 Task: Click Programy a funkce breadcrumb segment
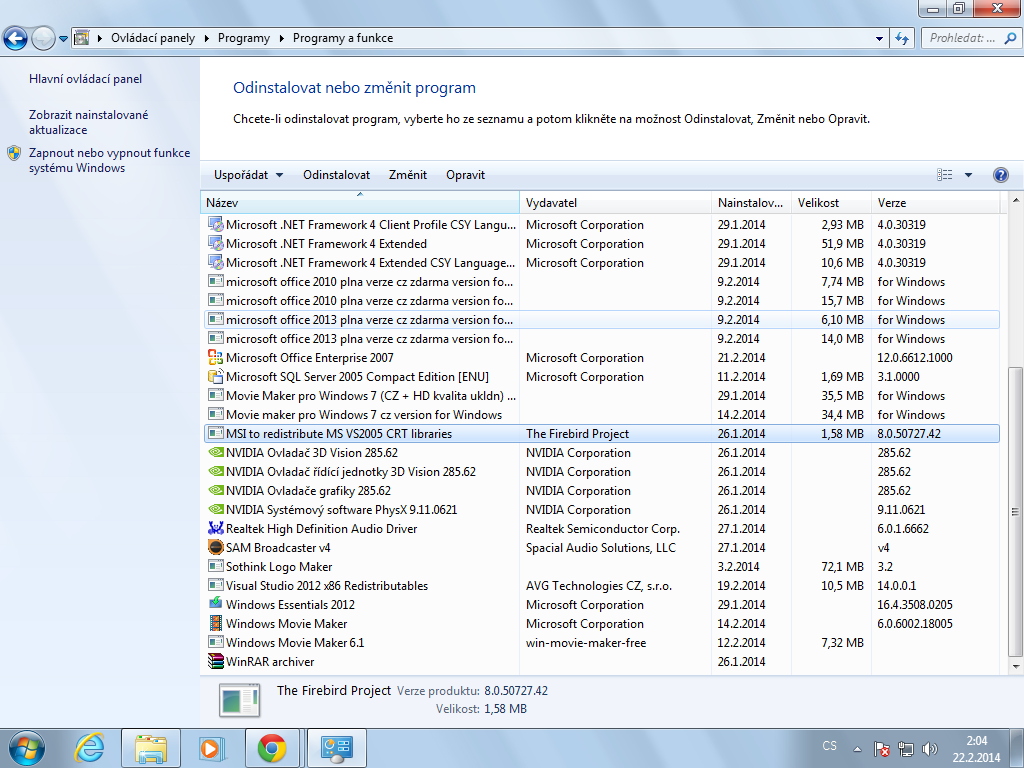343,38
